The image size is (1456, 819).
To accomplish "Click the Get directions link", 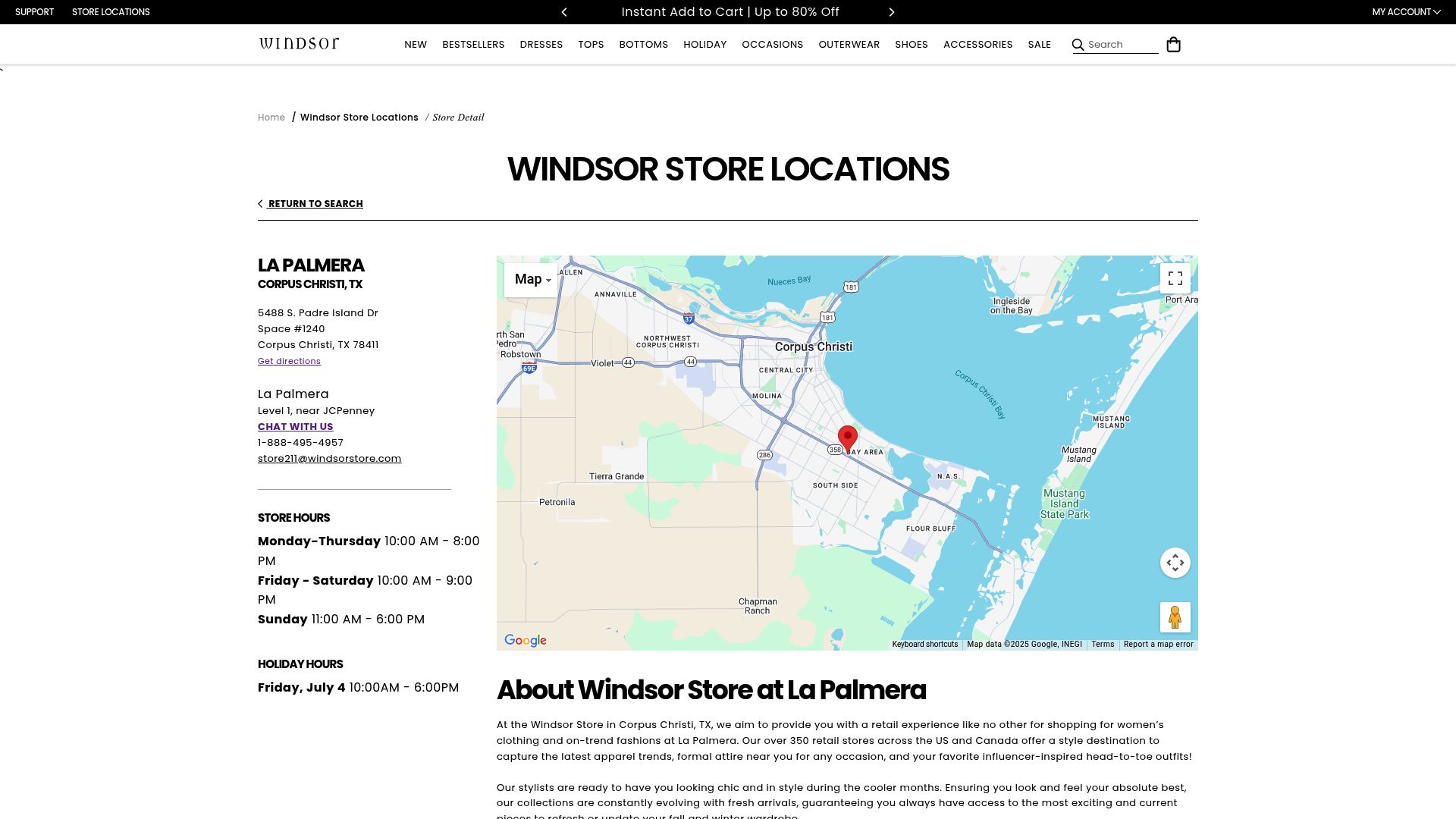I will click(289, 361).
